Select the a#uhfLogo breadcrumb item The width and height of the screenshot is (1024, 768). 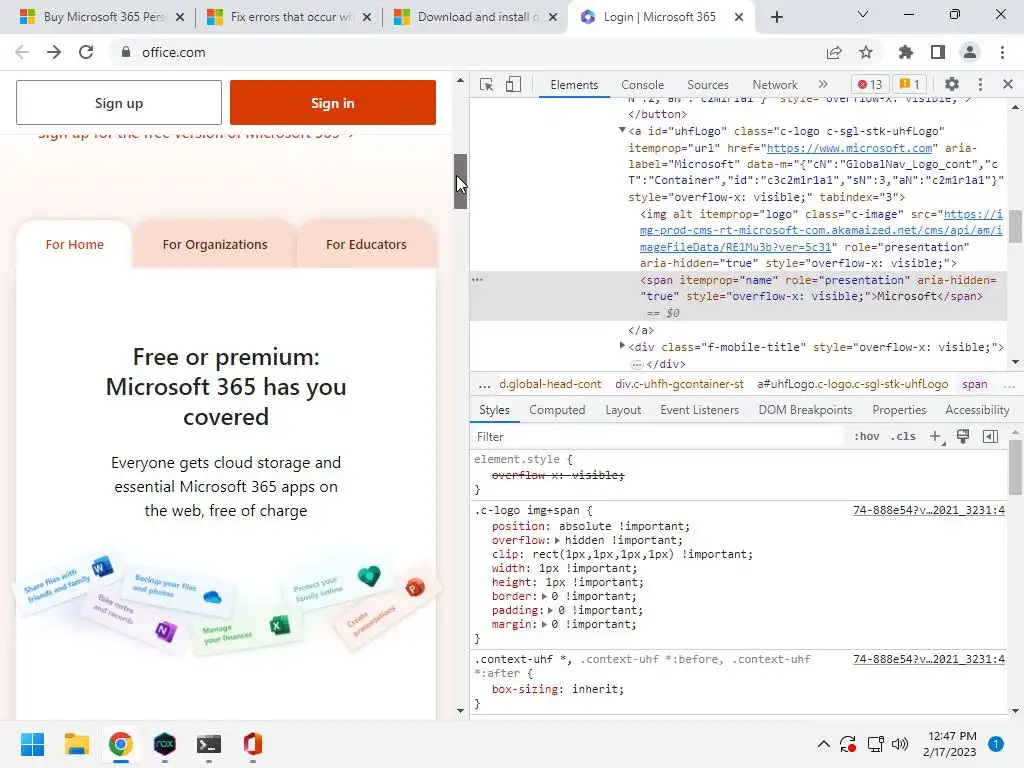tap(852, 385)
